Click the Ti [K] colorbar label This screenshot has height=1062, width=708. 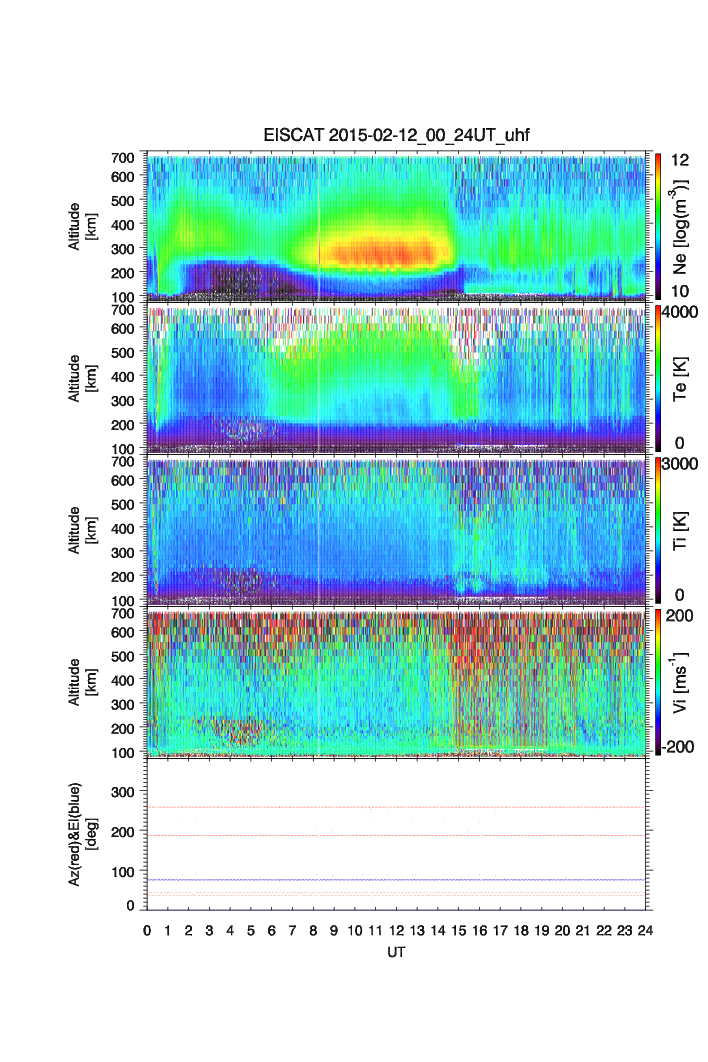click(x=680, y=530)
